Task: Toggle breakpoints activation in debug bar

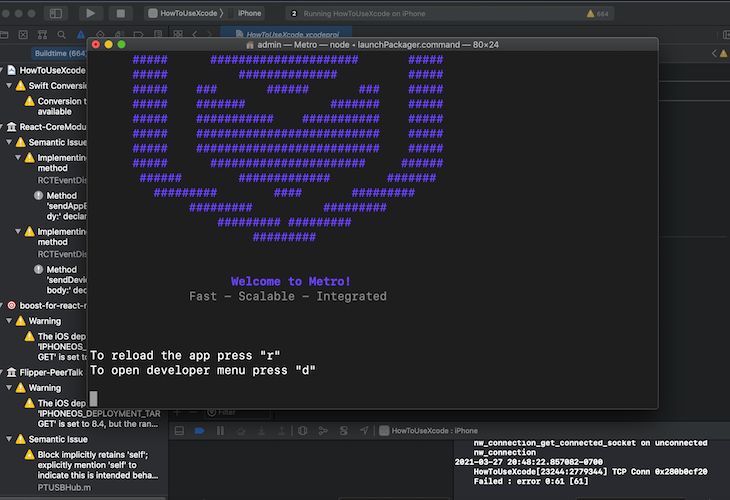Action: pos(199,431)
